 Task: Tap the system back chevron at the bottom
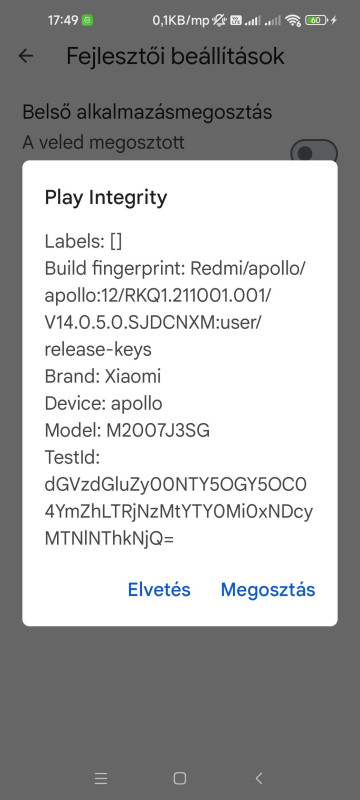tap(259, 778)
